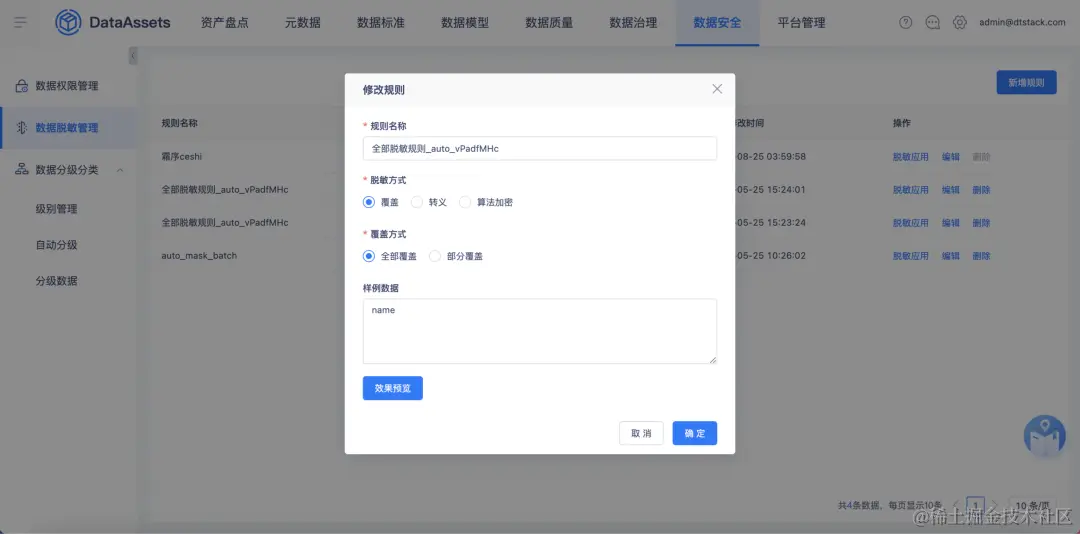The image size is (1080, 534).
Task: Go to next page arrow
Action: 995,505
